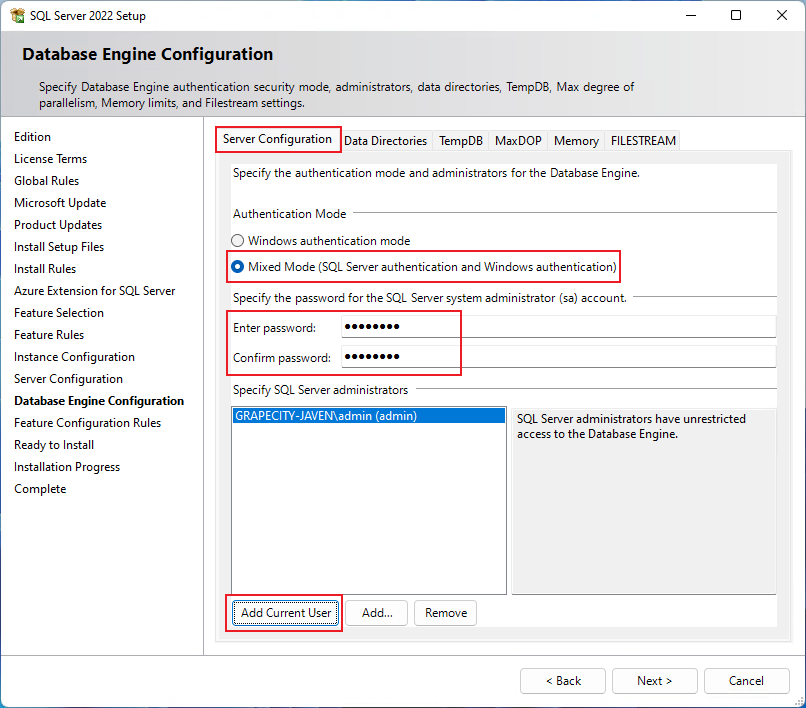Screen dimensions: 806x708
Task: Minimize the SQL Server Setup window
Action: 691,15
